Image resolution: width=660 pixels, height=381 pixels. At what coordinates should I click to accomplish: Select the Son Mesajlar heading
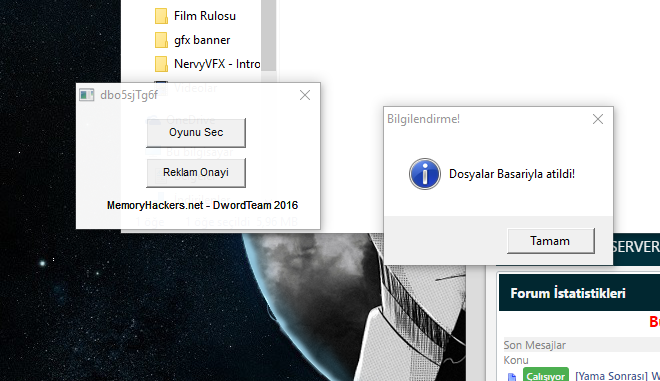coord(535,345)
